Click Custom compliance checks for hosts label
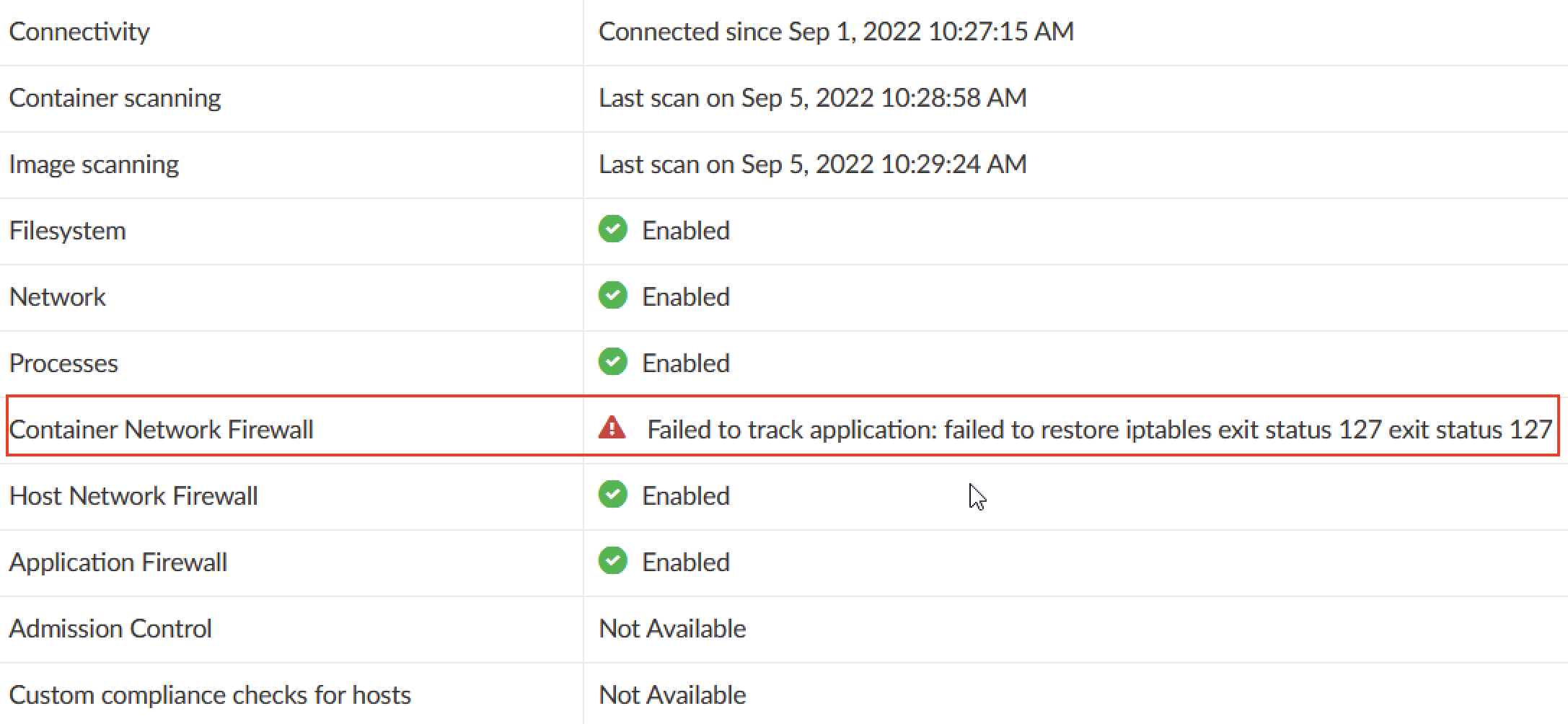 pos(210,695)
